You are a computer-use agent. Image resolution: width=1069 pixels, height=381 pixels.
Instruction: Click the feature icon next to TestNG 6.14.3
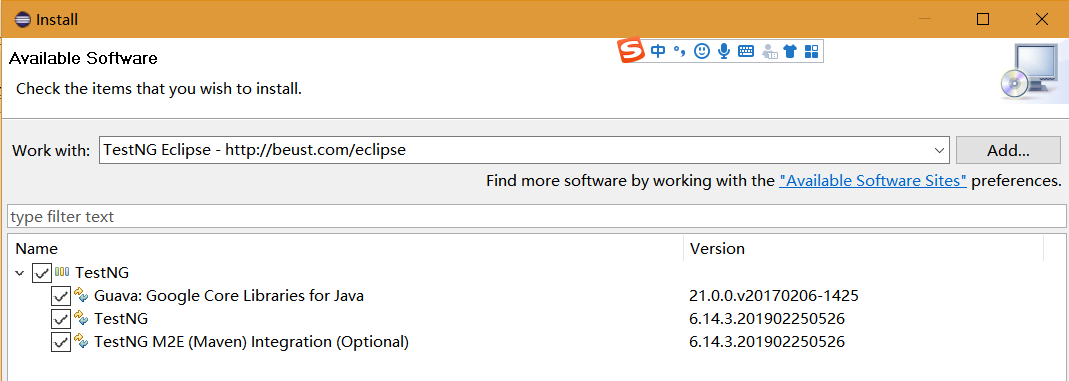(82, 318)
